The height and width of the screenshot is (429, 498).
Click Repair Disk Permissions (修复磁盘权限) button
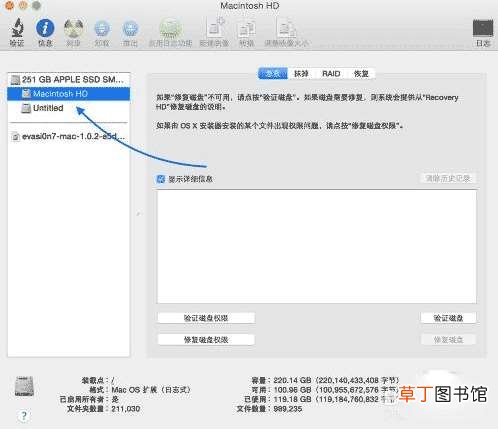(206, 340)
